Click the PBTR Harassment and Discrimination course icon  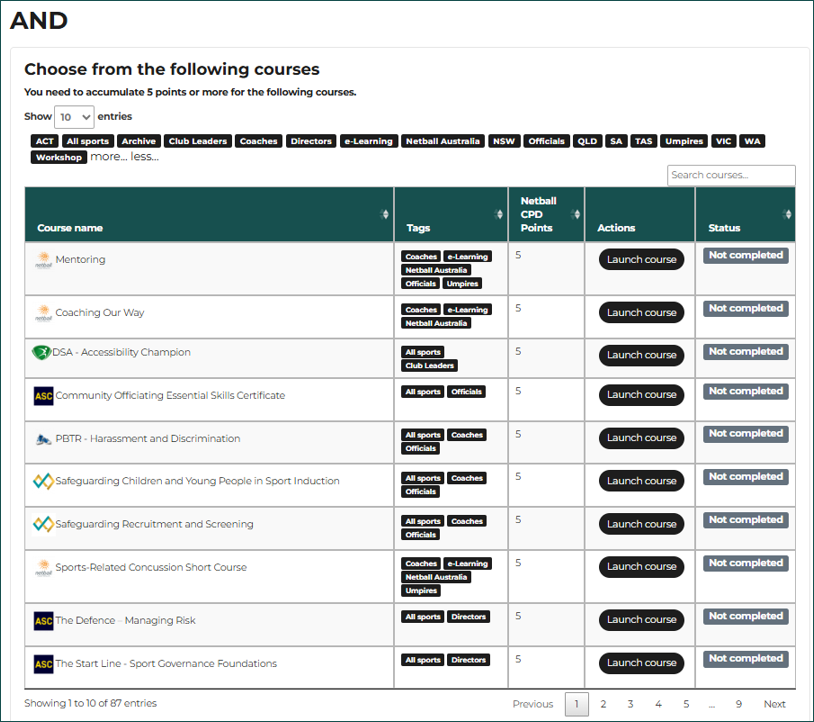pos(44,439)
